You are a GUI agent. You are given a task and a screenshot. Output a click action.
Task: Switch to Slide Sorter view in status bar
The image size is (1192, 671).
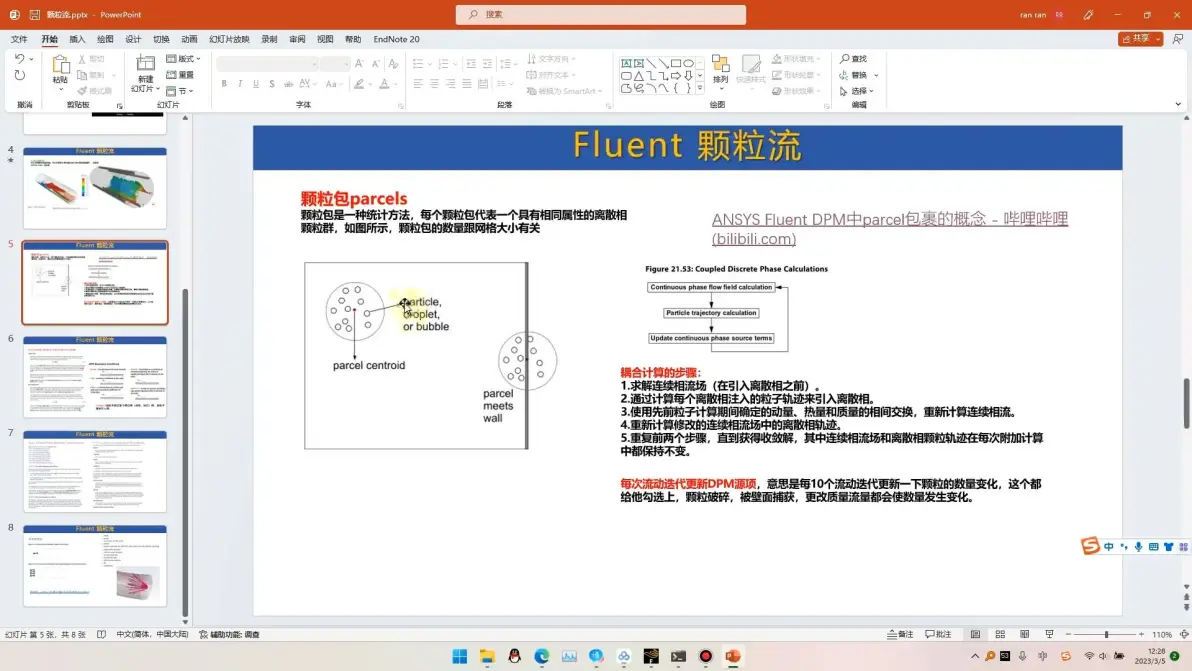point(1000,634)
